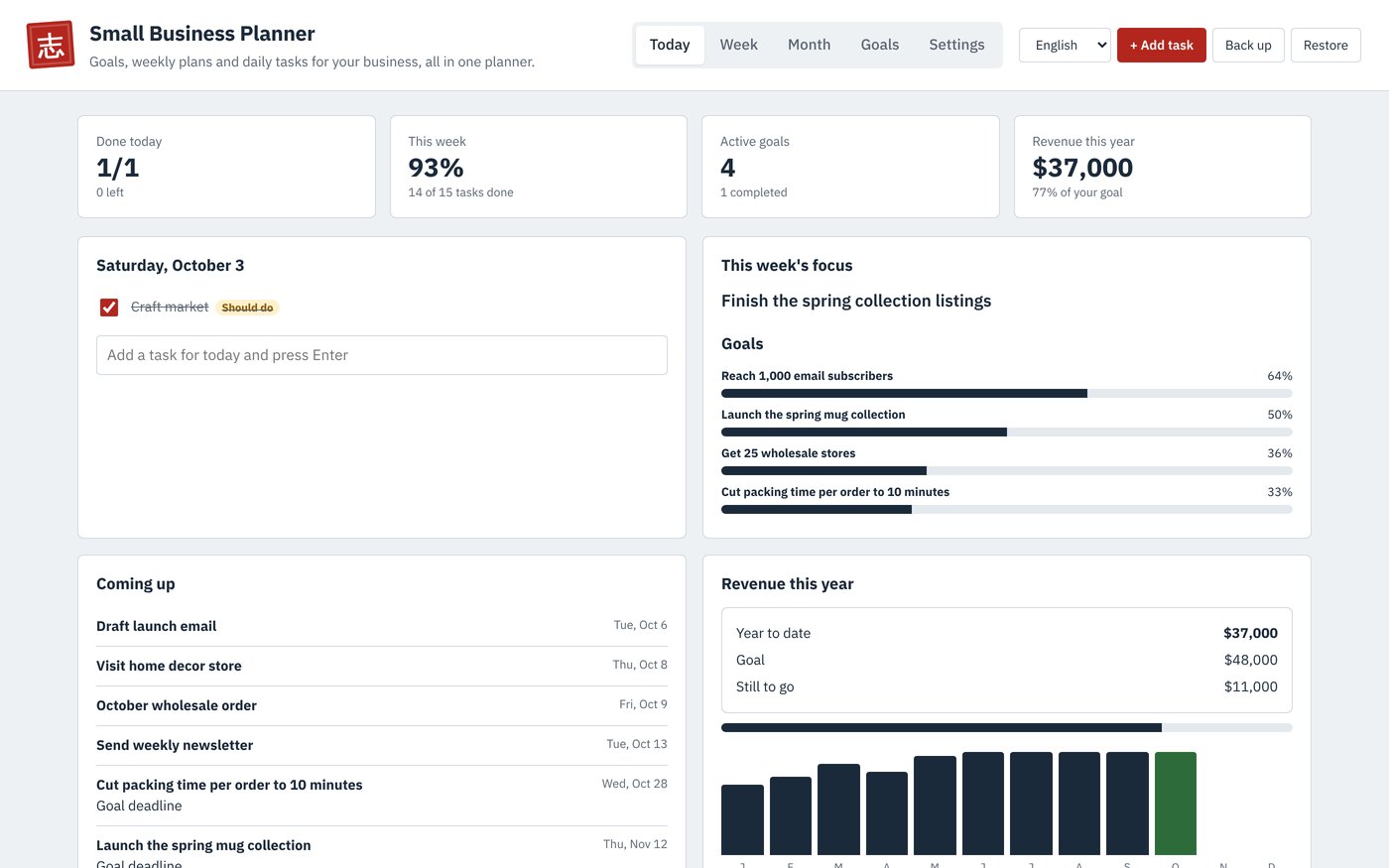Viewport: 1389px width, 868px height.
Task: Open the Send weekly newsletter item
Action: [382, 745]
